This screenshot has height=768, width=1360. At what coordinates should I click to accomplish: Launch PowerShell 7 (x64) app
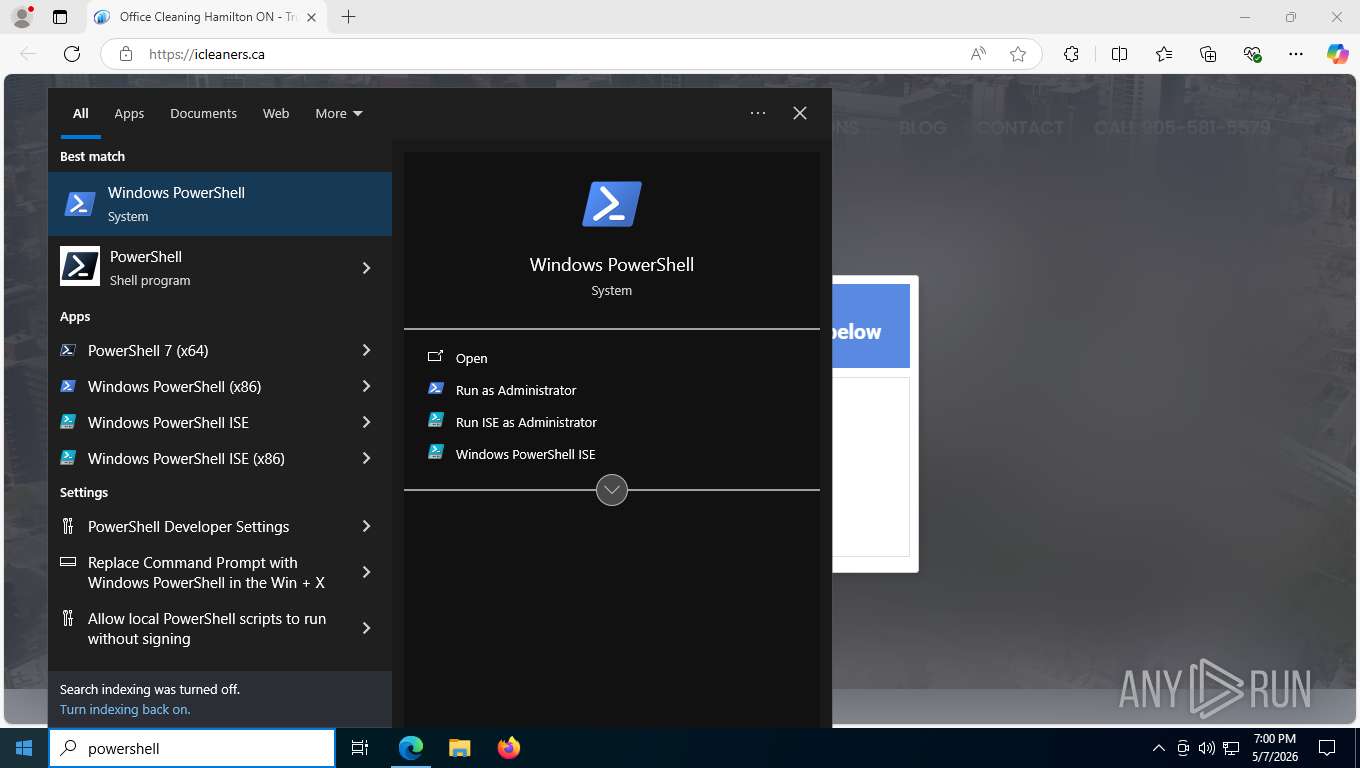196,350
